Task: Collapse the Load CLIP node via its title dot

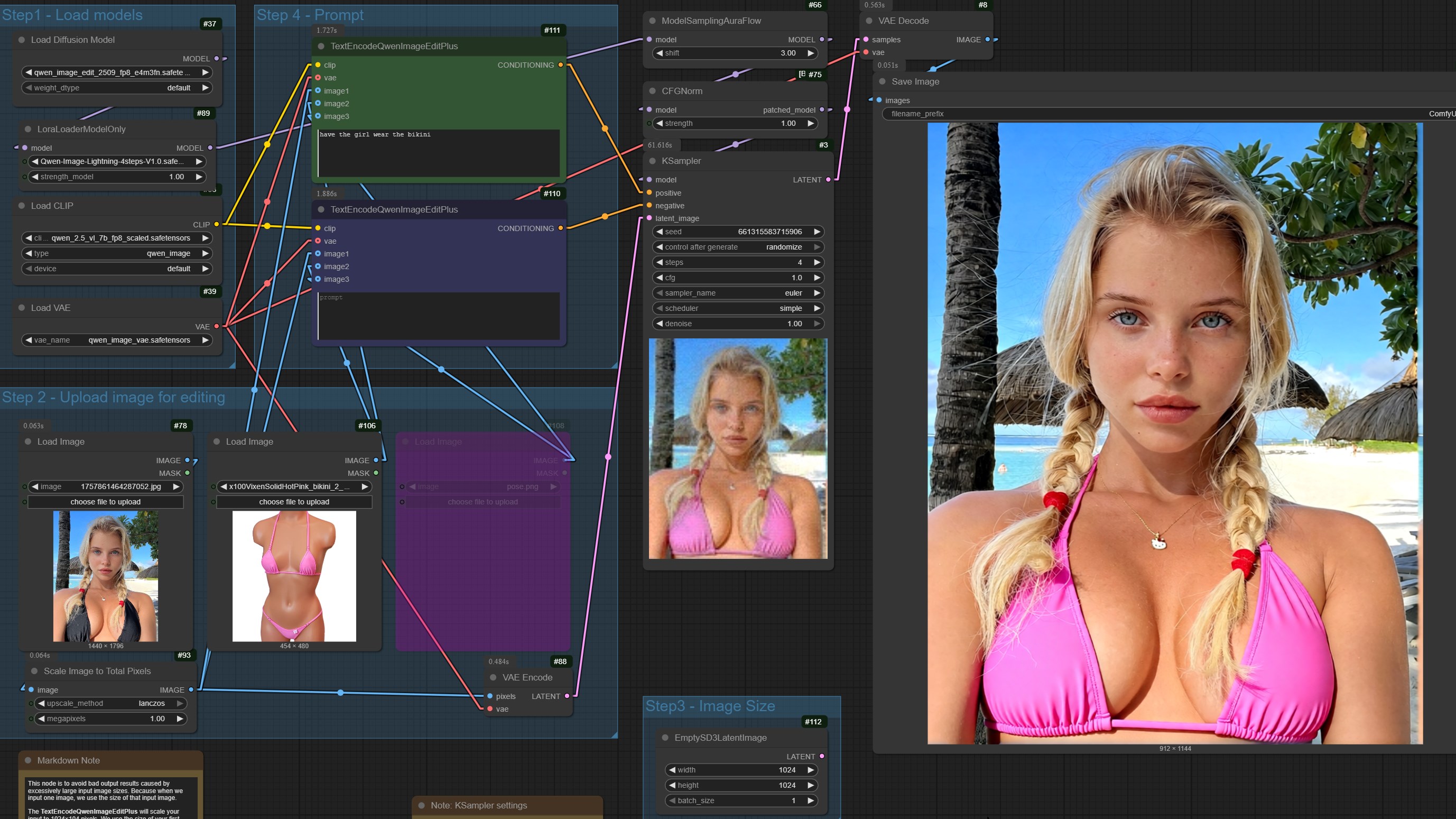Action: 22,206
